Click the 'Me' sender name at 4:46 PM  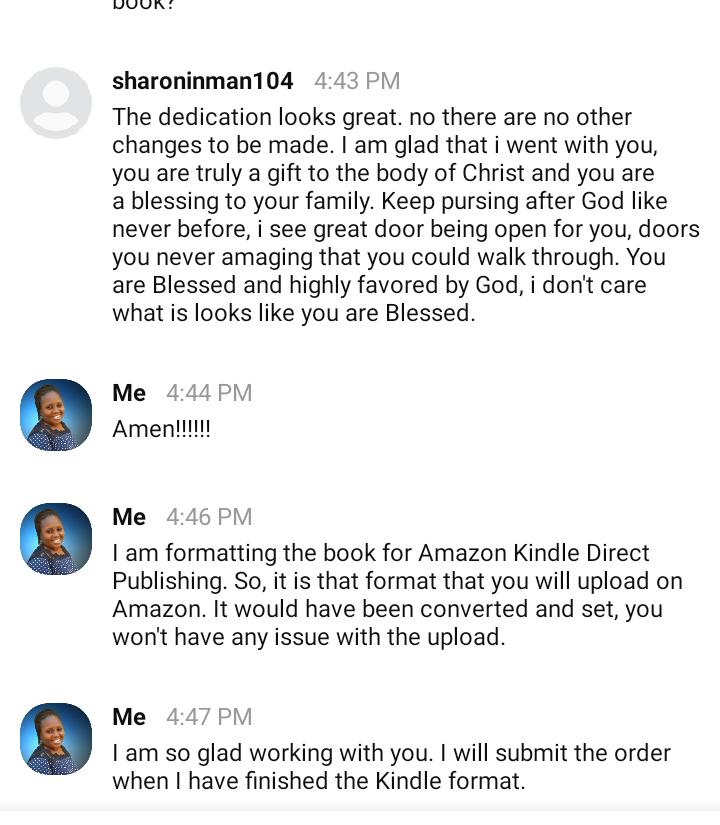pos(129,517)
